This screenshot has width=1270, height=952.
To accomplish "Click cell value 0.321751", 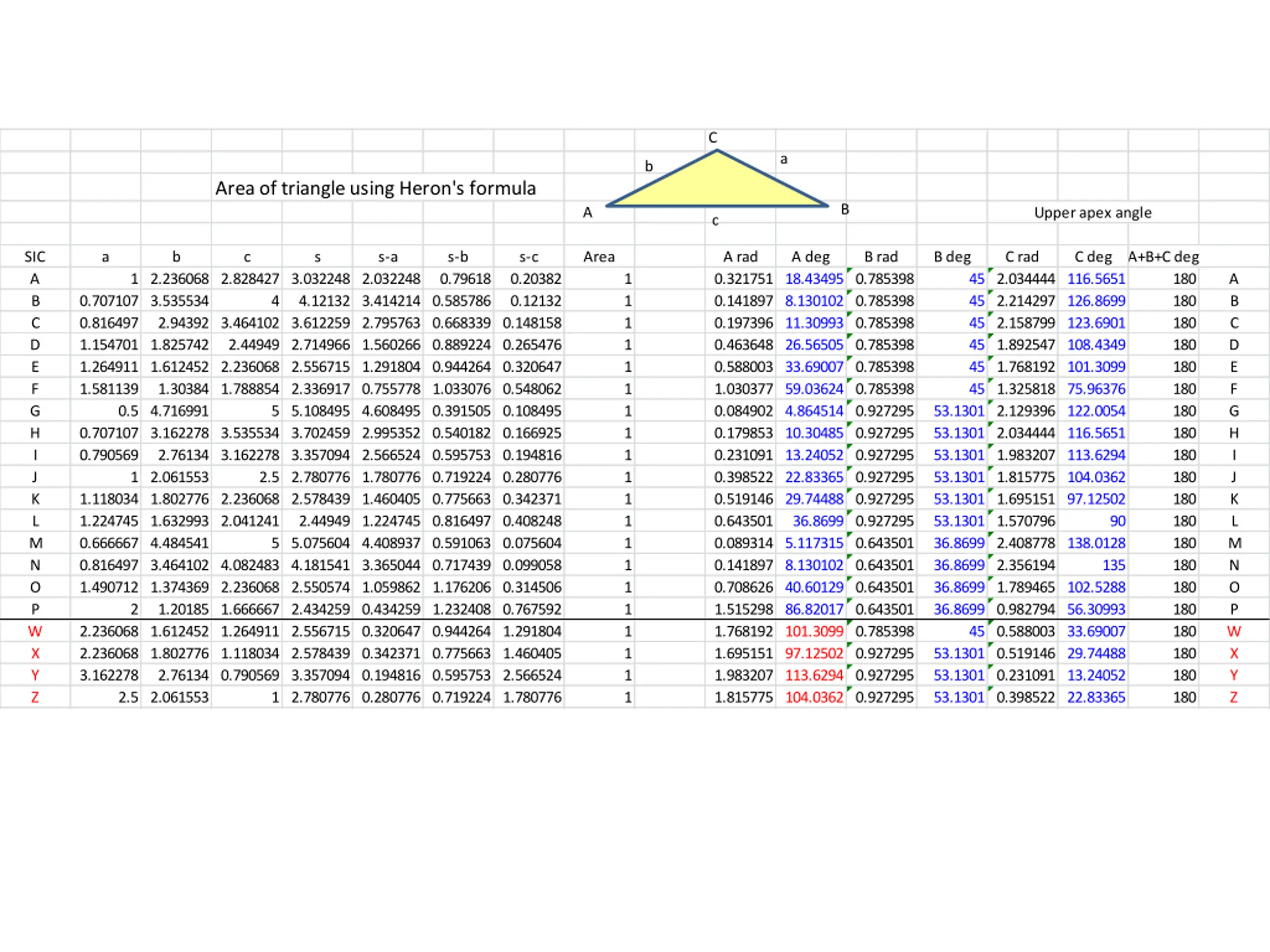I will tap(744, 279).
